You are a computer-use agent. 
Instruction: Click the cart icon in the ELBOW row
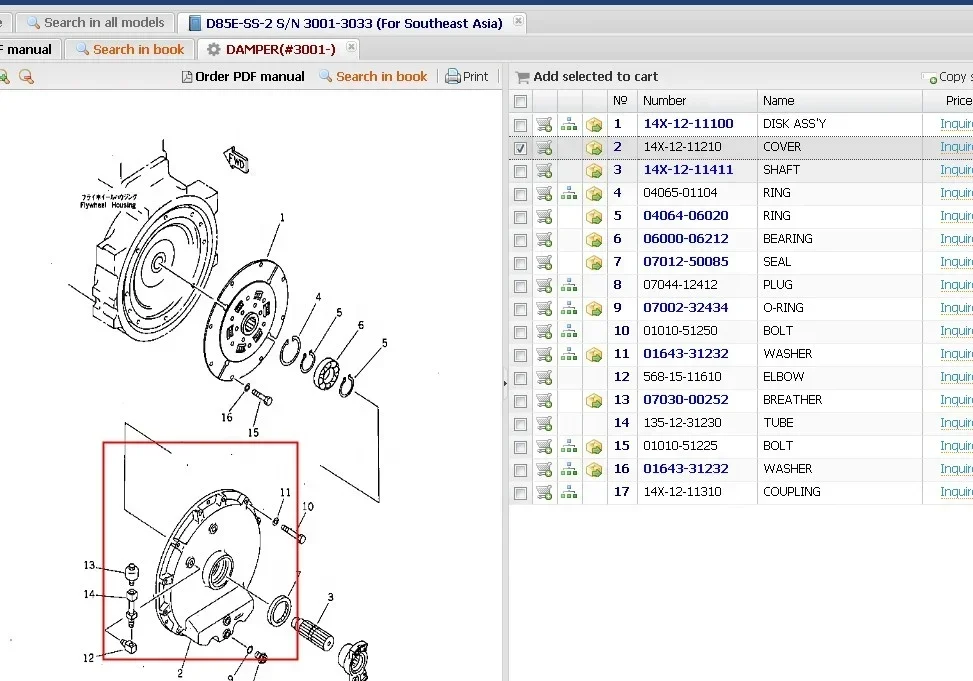click(x=544, y=377)
